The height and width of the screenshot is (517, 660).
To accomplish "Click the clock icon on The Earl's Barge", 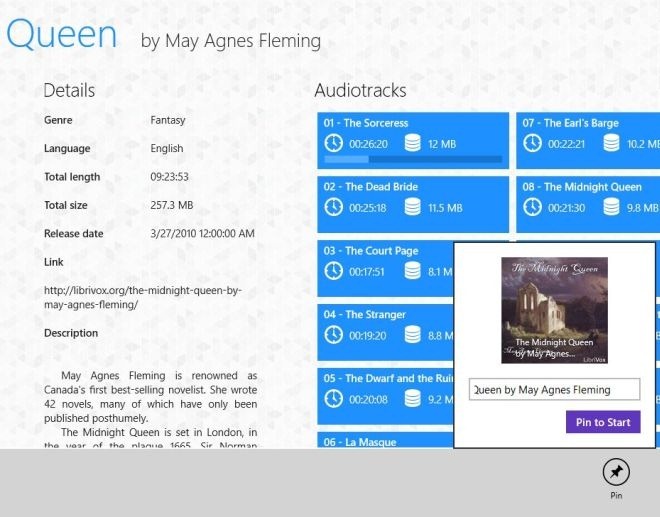I will pos(532,143).
